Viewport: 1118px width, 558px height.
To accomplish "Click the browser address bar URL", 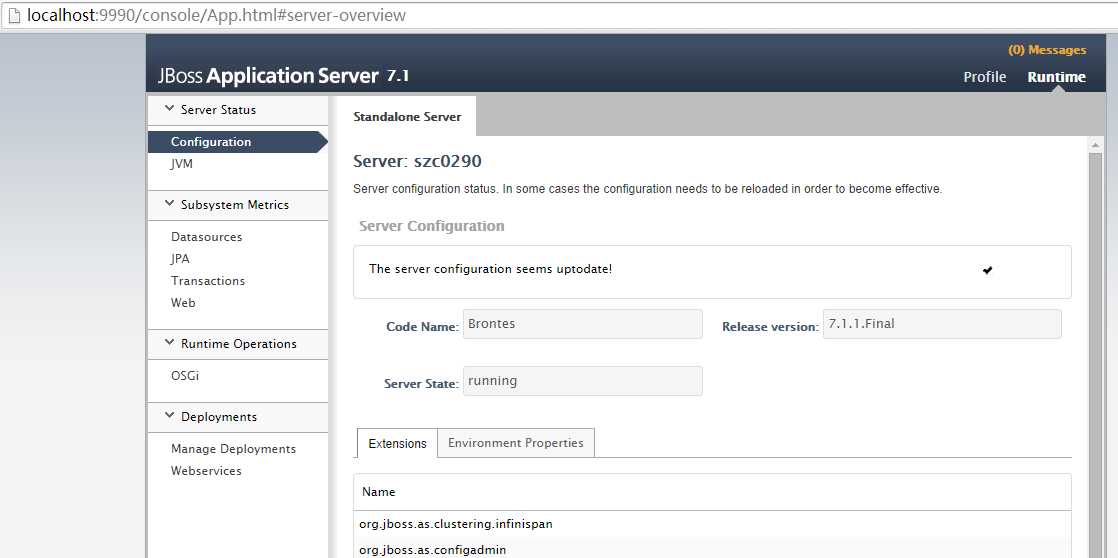I will coord(217,15).
